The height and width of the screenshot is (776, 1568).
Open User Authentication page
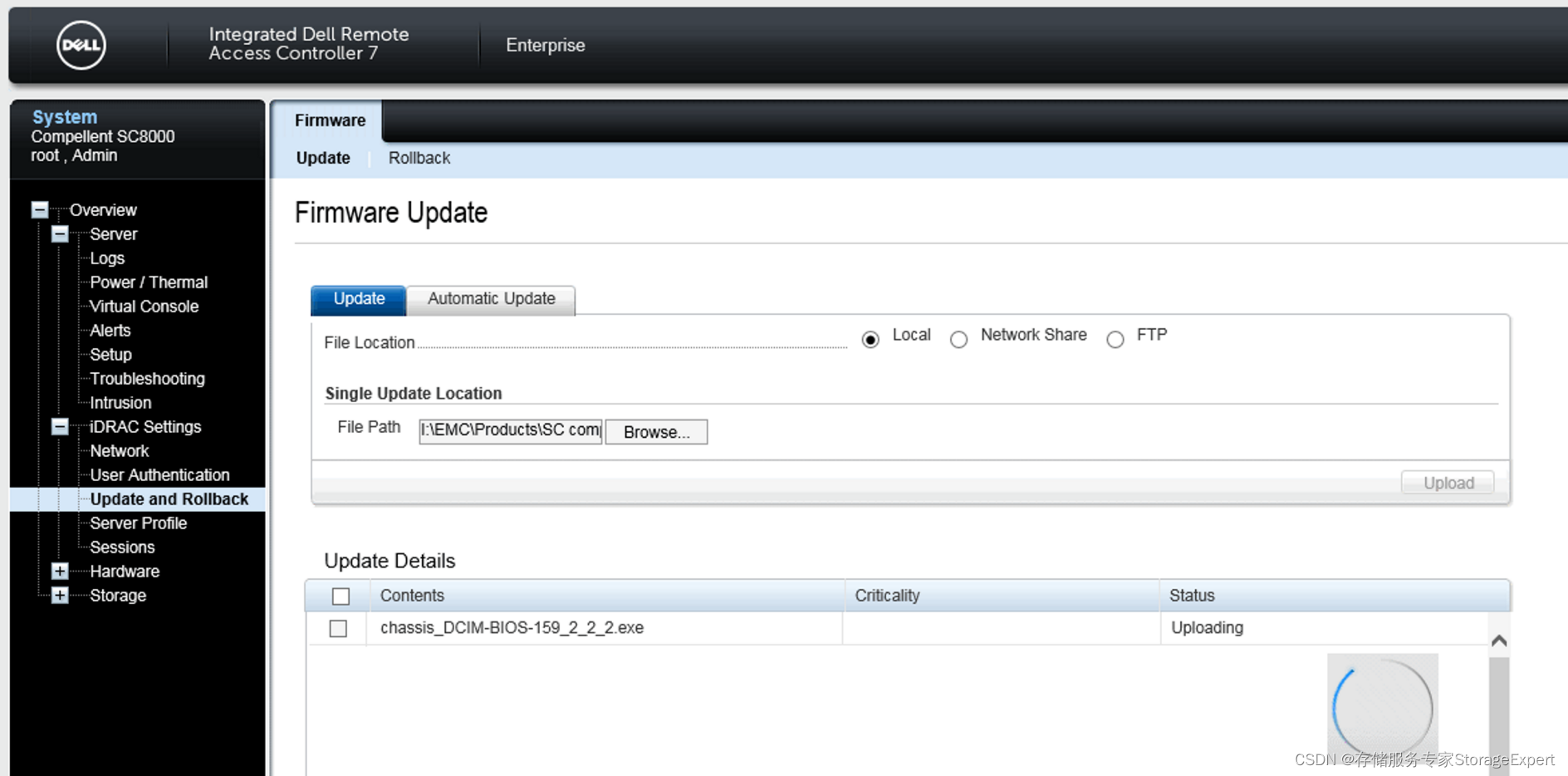(x=159, y=475)
